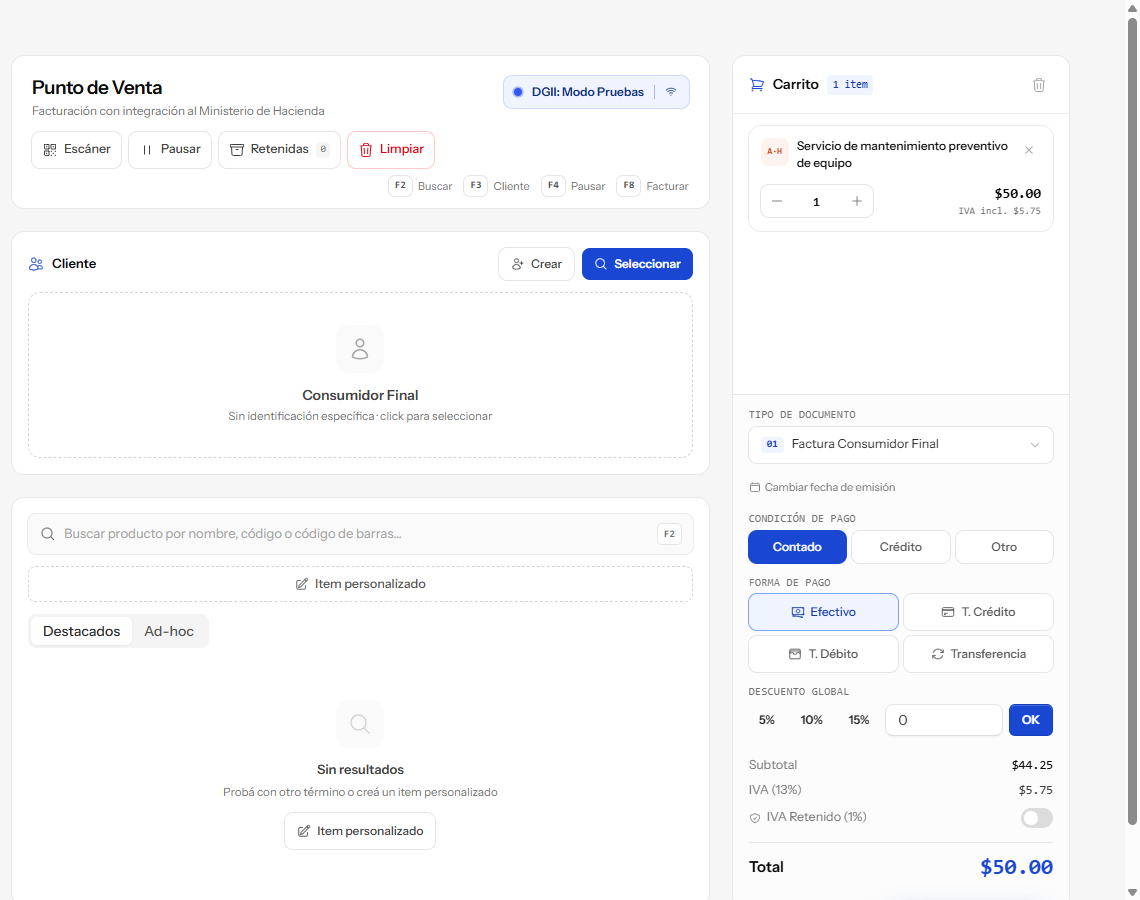Choose T. Crédito payment method
Viewport: 1140px width, 900px height.
(979, 612)
